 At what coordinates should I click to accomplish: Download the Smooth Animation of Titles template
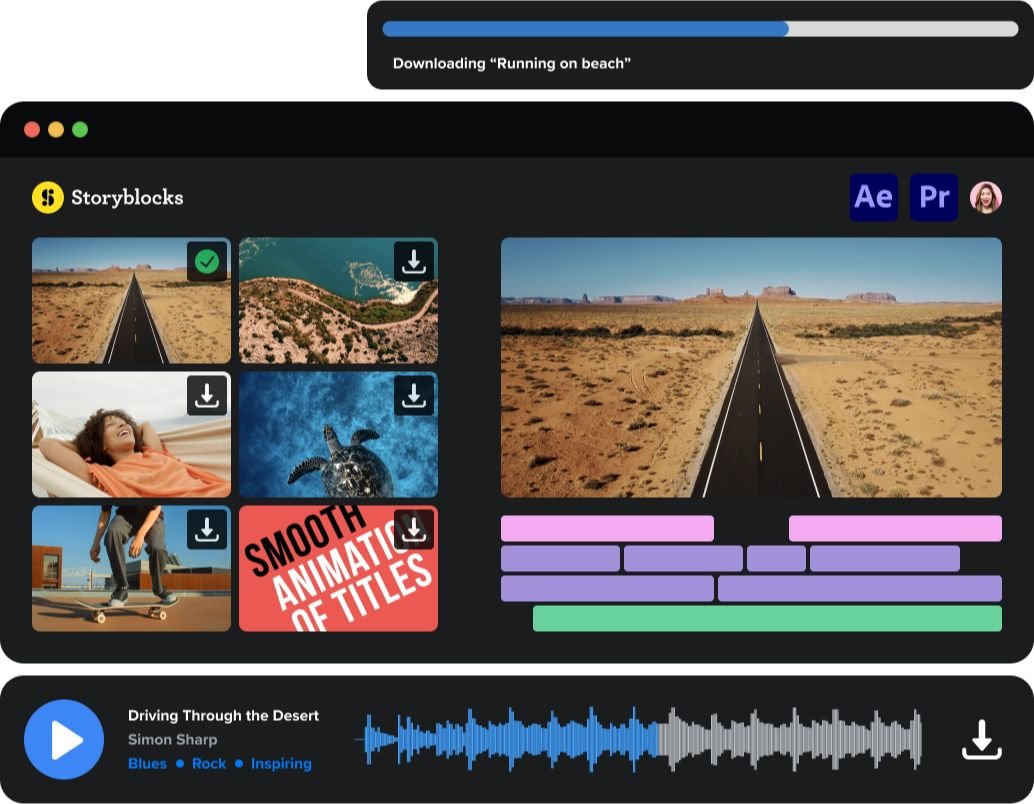pyautogui.click(x=413, y=530)
